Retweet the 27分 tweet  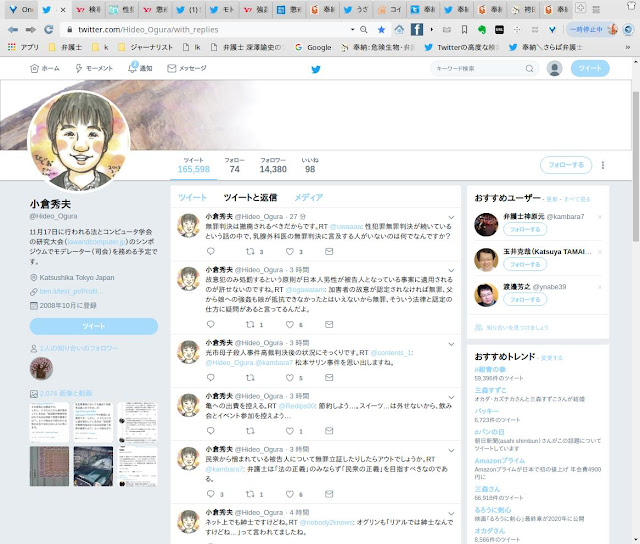[250, 251]
